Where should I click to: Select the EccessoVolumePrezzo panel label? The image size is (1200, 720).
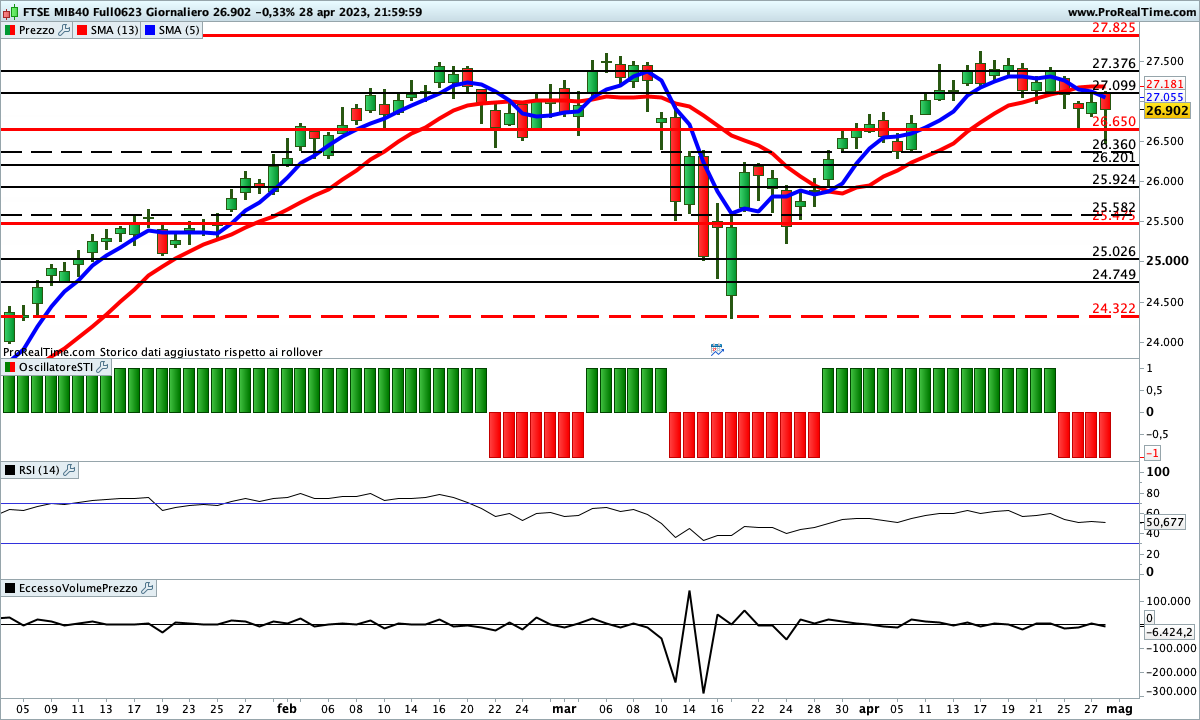point(78,588)
